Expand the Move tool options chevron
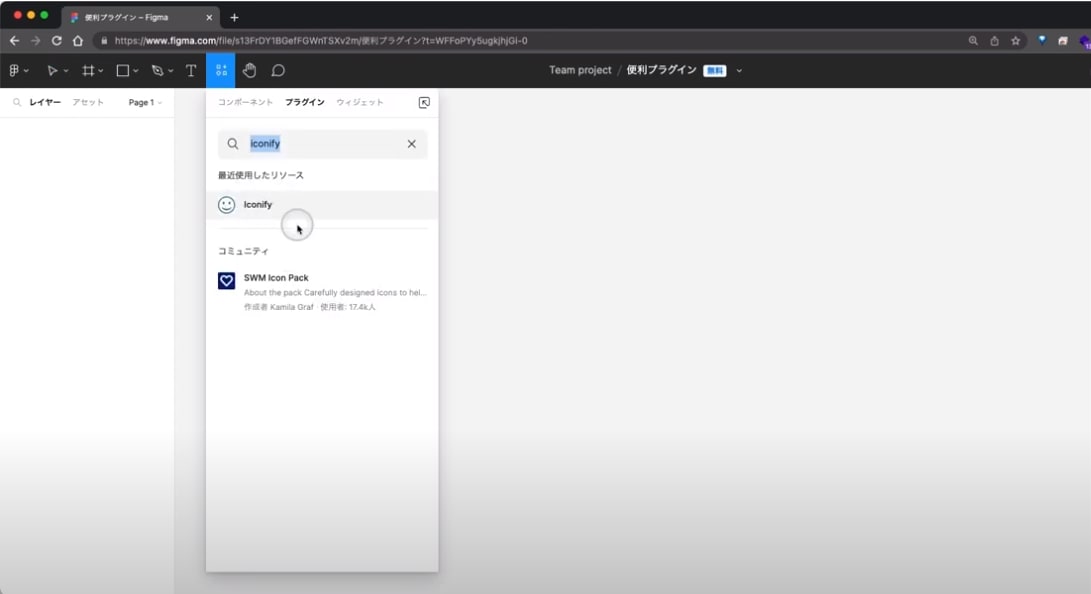1091x594 pixels. 66,71
